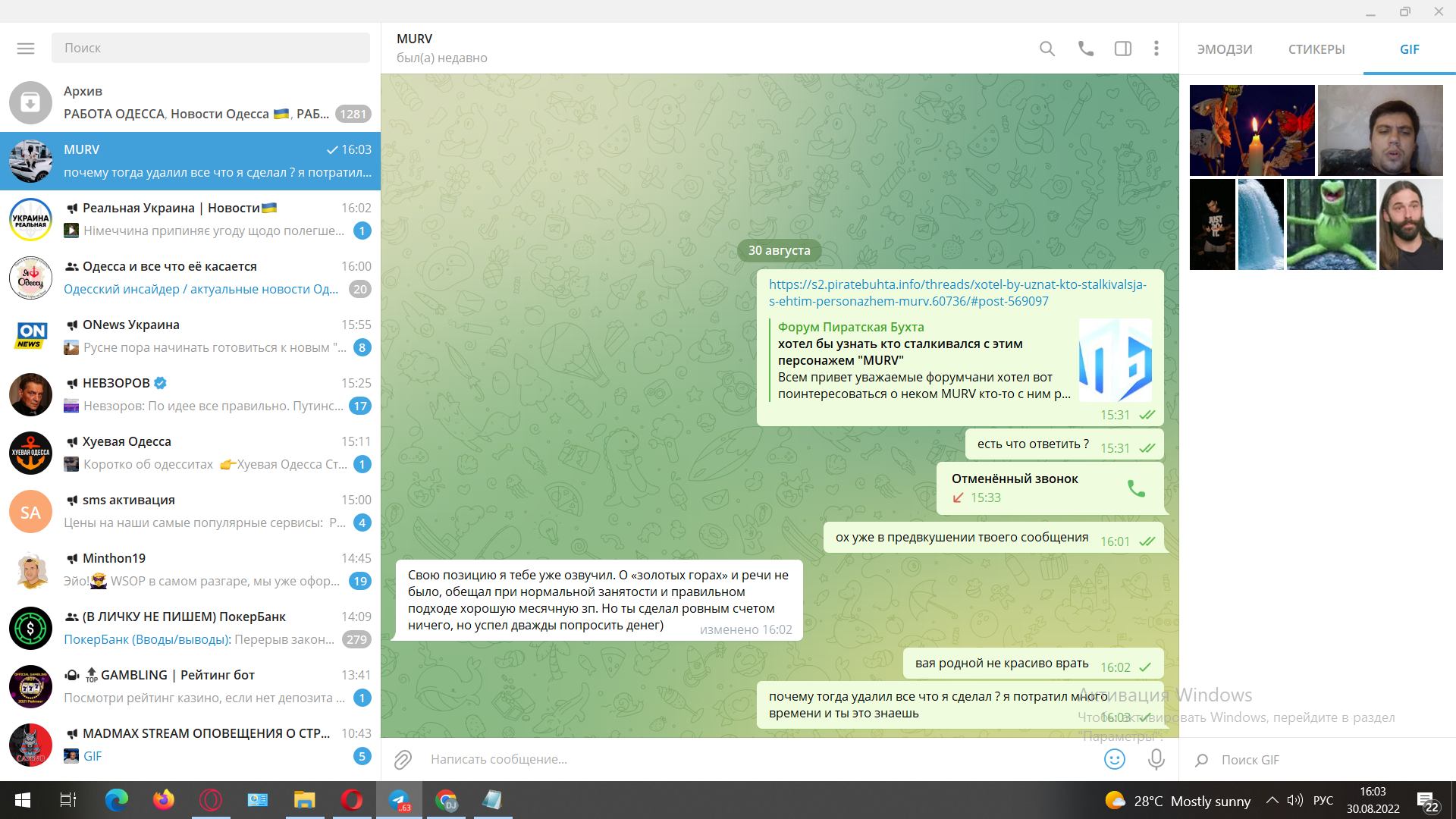Viewport: 1456px width, 819px height.
Task: Record a voice message with the microphone
Action: pyautogui.click(x=1156, y=759)
